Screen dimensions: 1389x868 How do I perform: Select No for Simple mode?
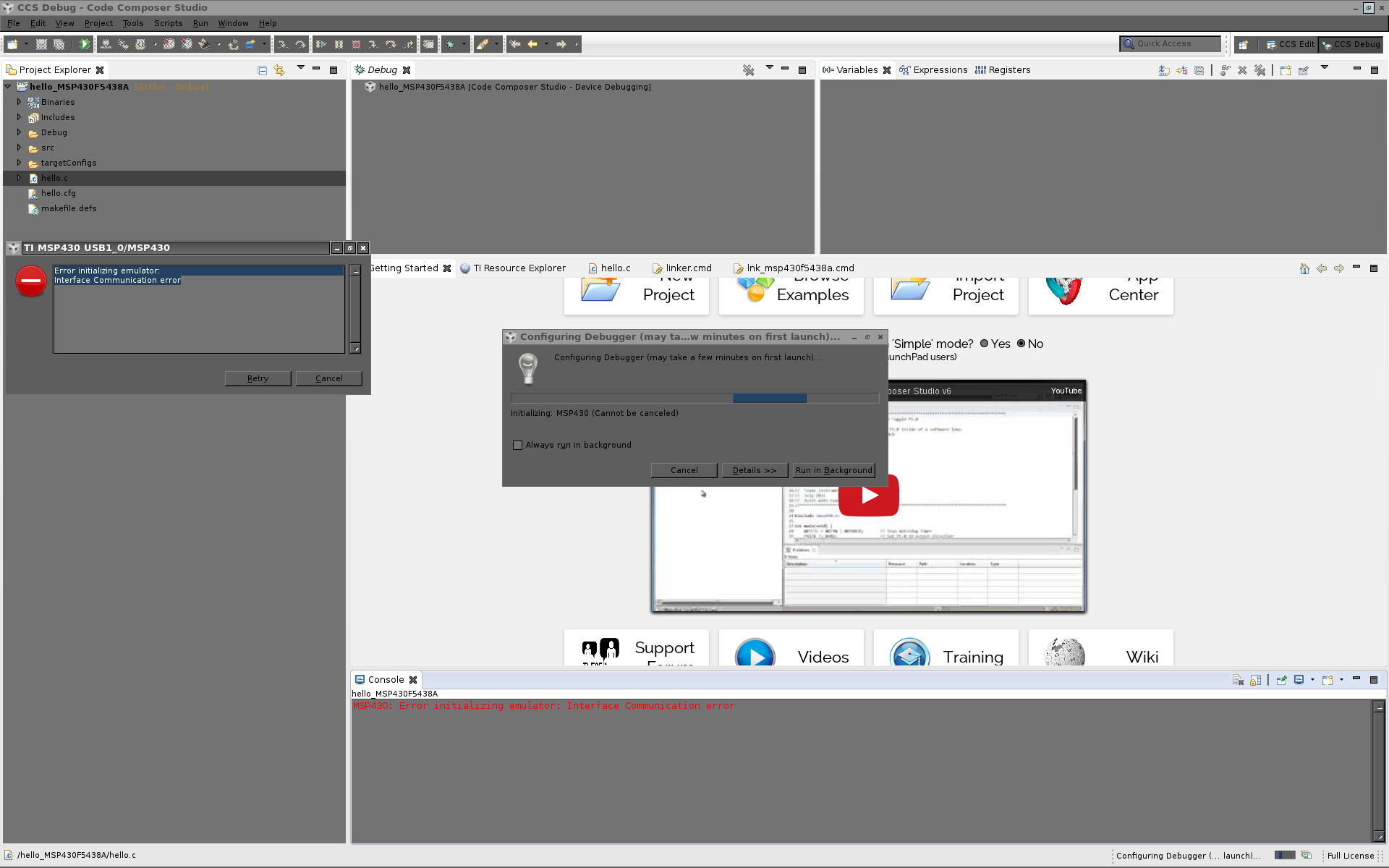1021,344
